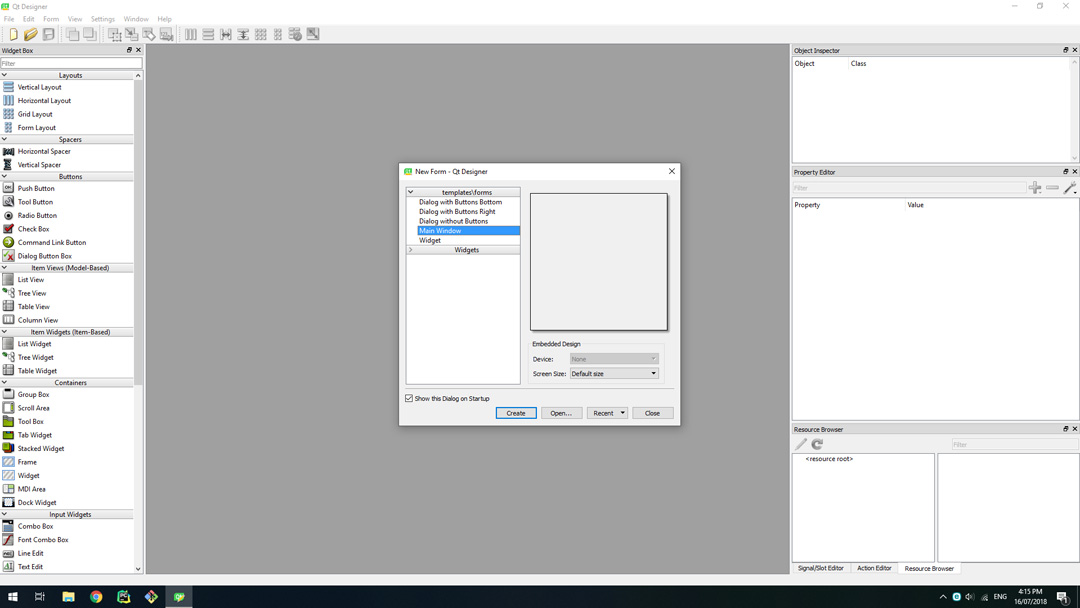1080x608 pixels.
Task: Open the Settings menu
Action: coord(103,19)
